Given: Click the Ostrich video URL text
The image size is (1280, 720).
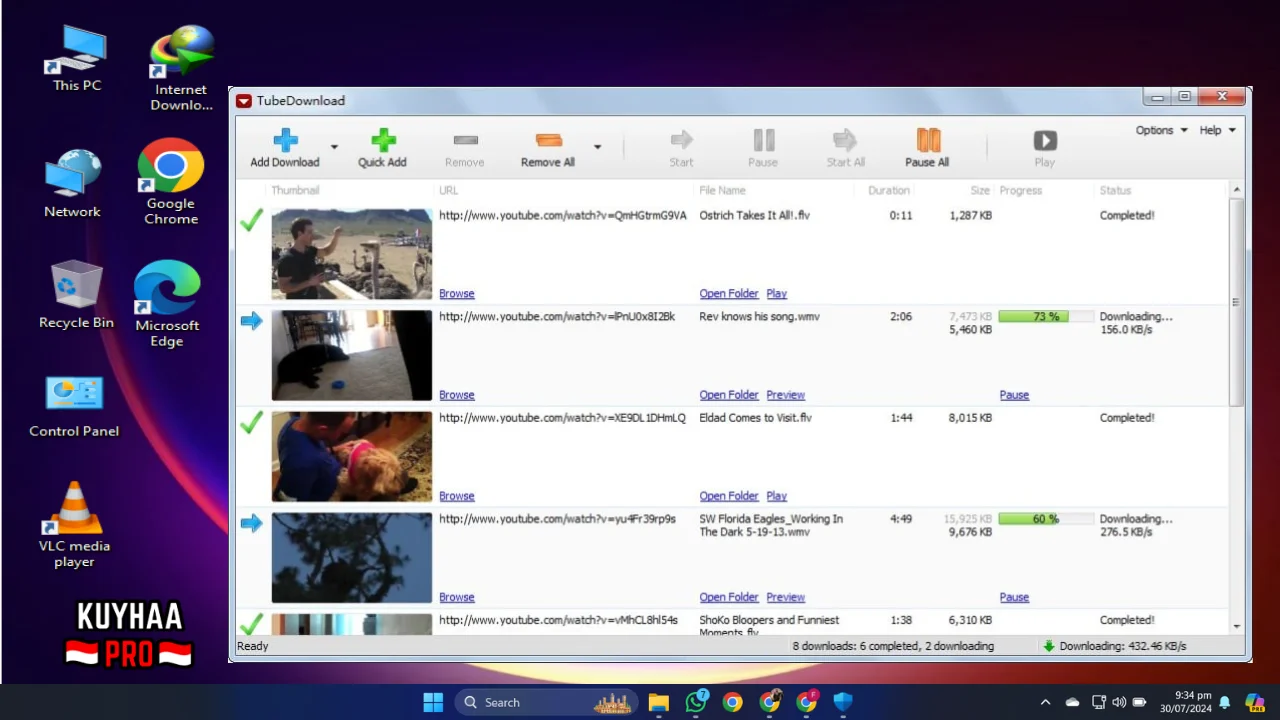Looking at the screenshot, I should [563, 215].
